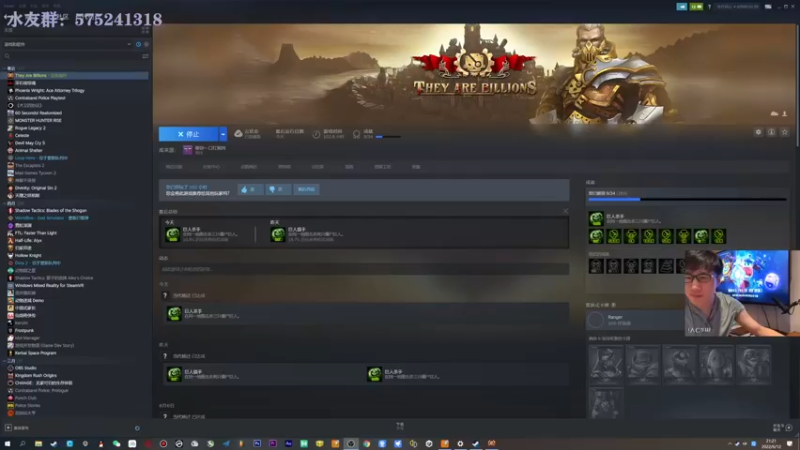
Task: Select Devil May Cry 5 in library
Action: pos(30,143)
